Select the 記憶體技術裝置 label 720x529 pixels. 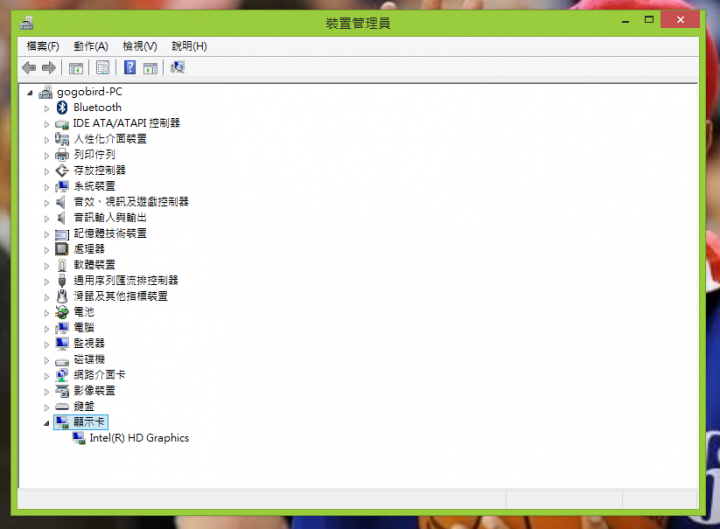(110, 233)
